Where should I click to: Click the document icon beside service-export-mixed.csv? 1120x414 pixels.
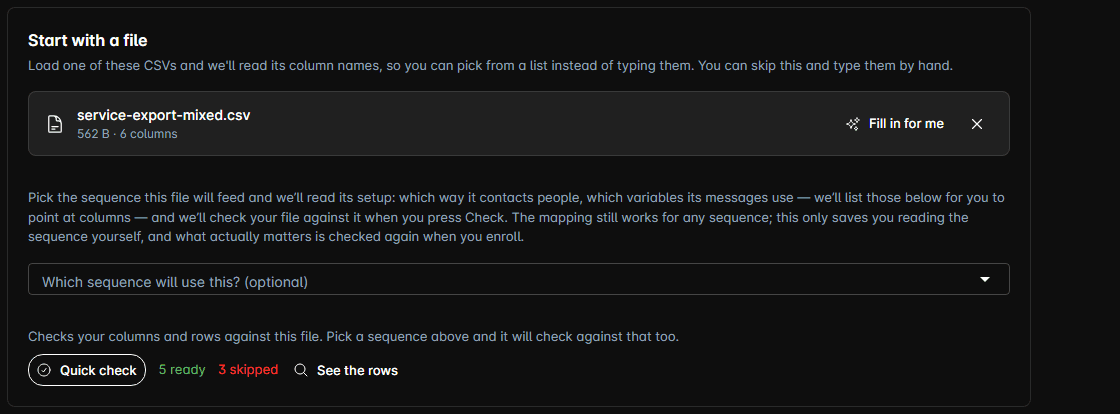(54, 123)
